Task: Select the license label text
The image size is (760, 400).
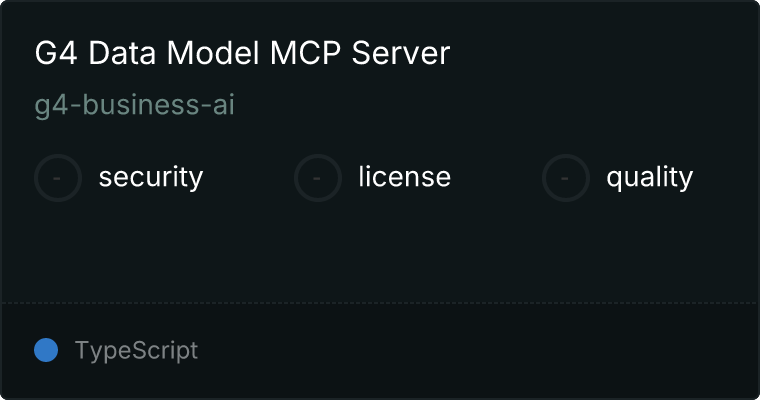Action: (405, 176)
